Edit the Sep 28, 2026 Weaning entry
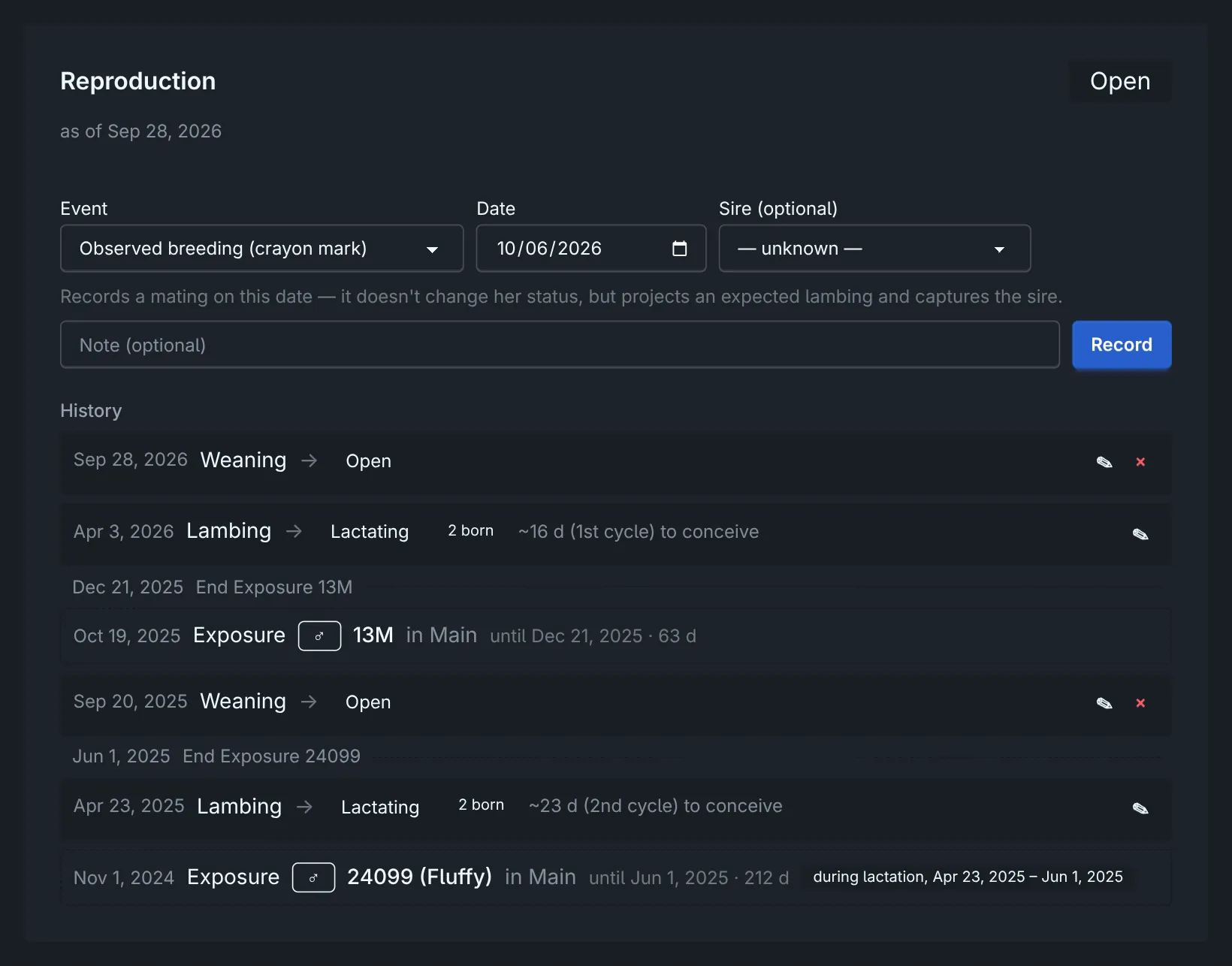Viewport: 1232px width, 966px height. pyautogui.click(x=1104, y=462)
